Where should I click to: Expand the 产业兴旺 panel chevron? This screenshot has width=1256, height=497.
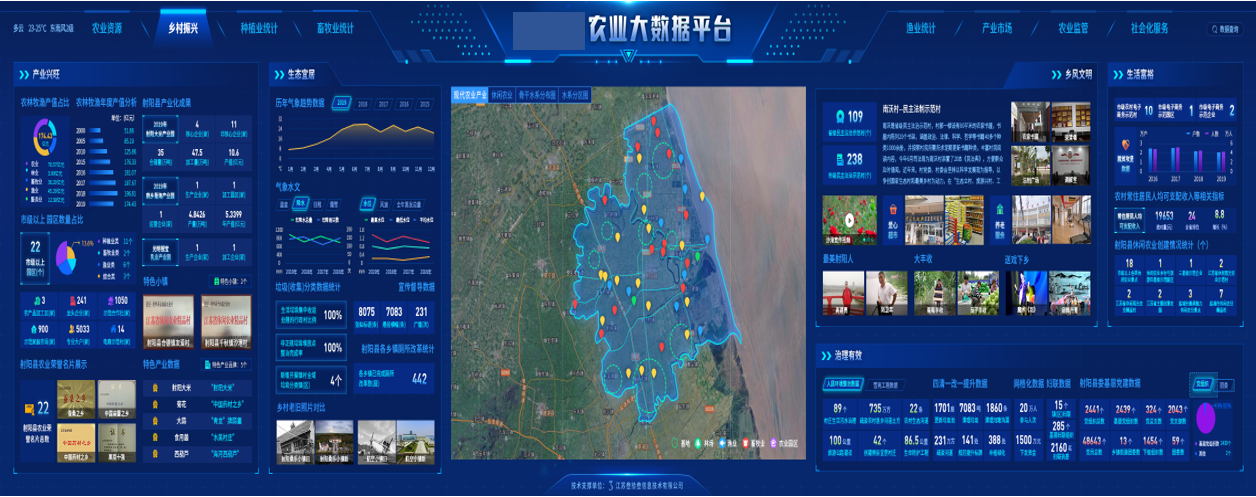pos(22,75)
